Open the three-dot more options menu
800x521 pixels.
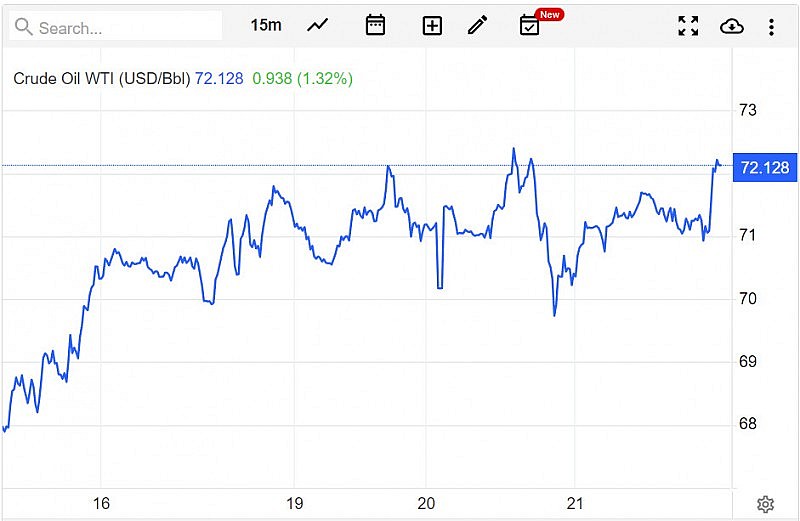coord(771,26)
